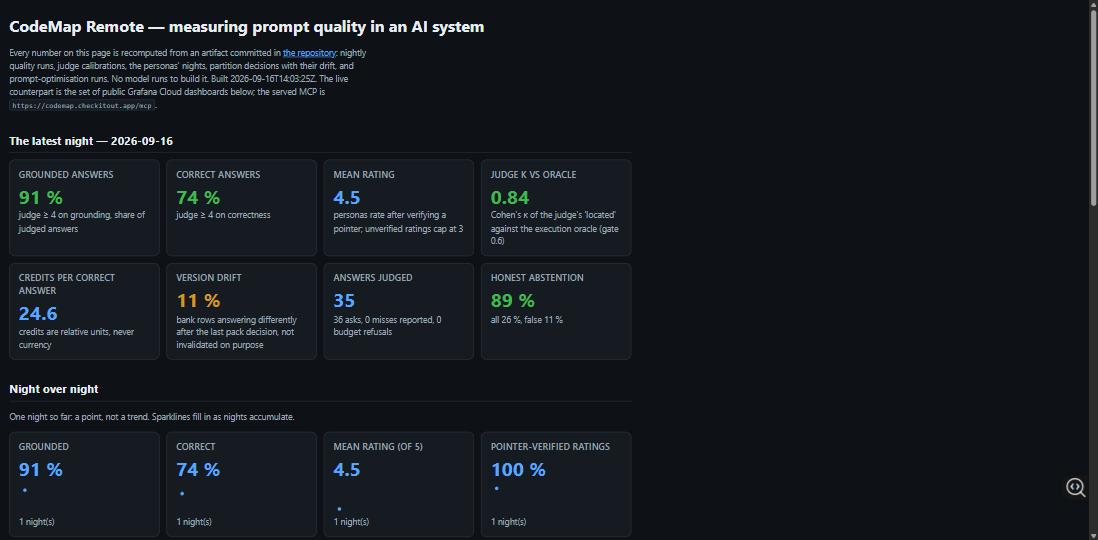Click the CORRECT ANSWERS card label
The image size is (1098, 540).
218,174
